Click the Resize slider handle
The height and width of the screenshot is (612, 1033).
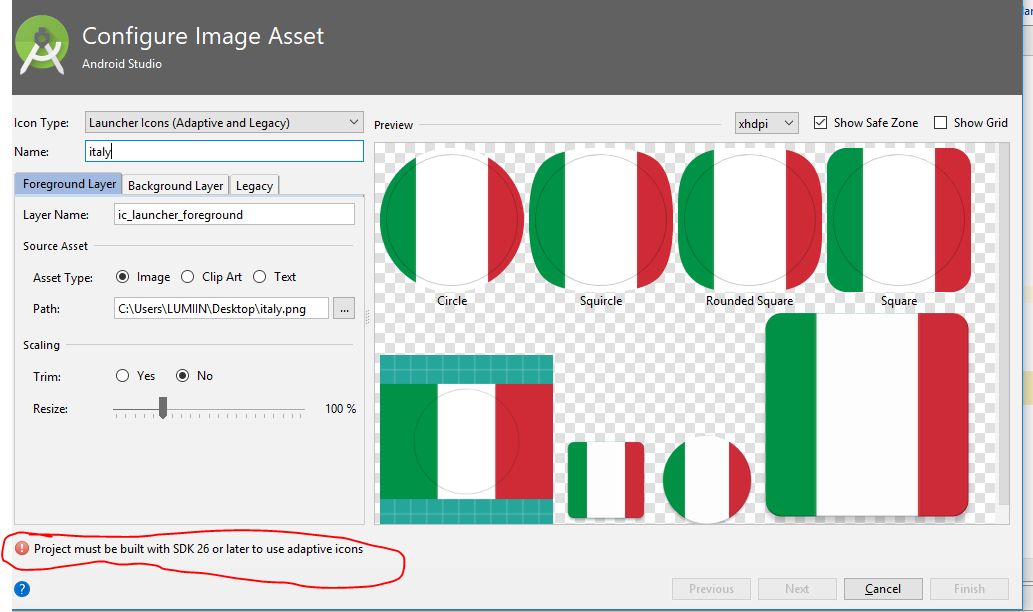coord(163,408)
